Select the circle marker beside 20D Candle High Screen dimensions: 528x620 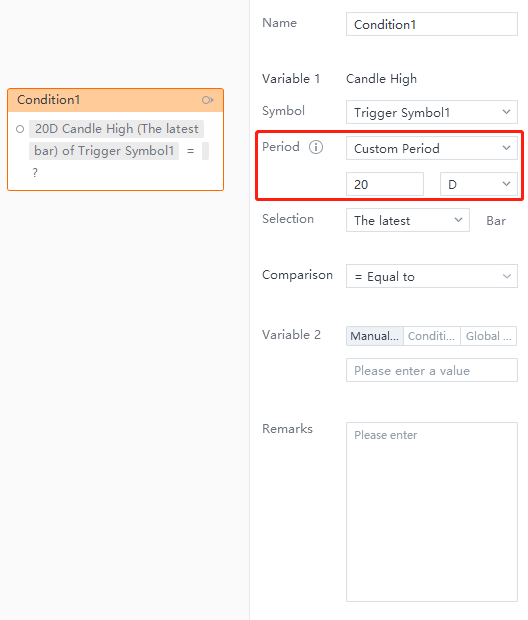pos(20,129)
